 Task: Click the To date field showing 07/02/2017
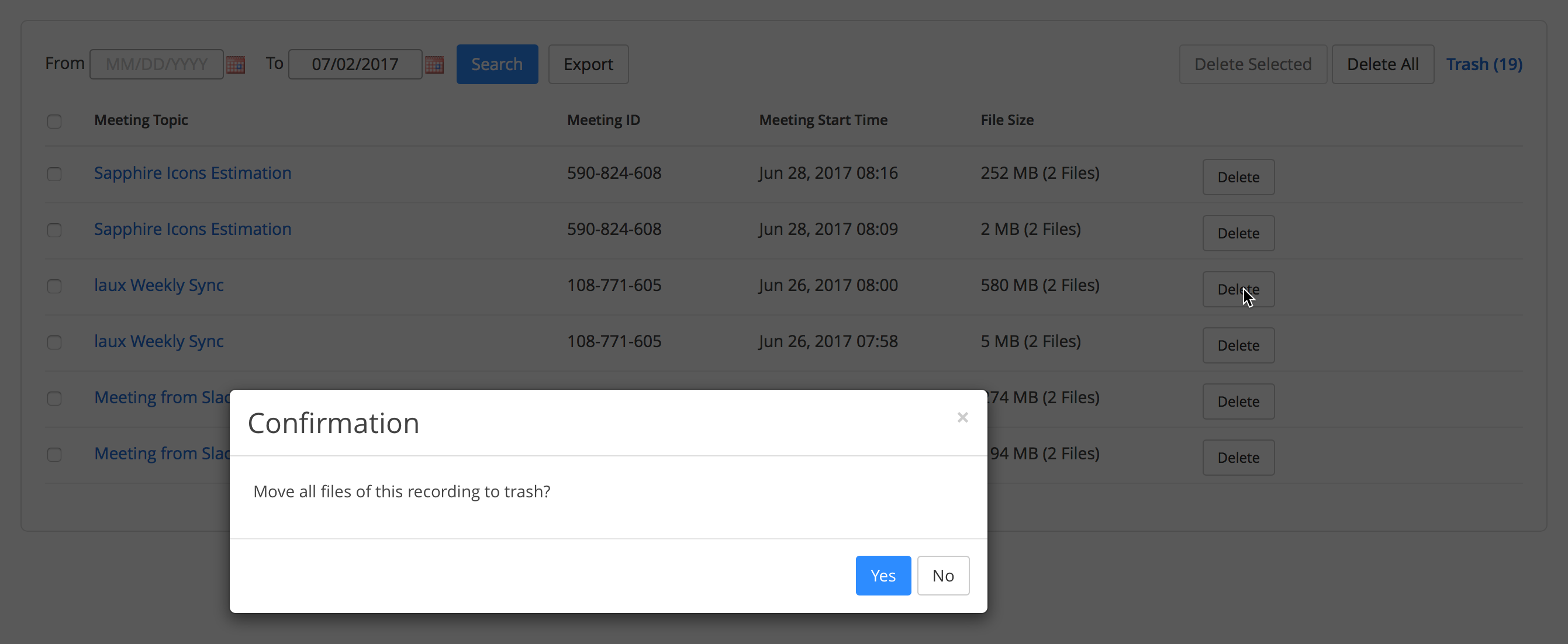pos(355,64)
